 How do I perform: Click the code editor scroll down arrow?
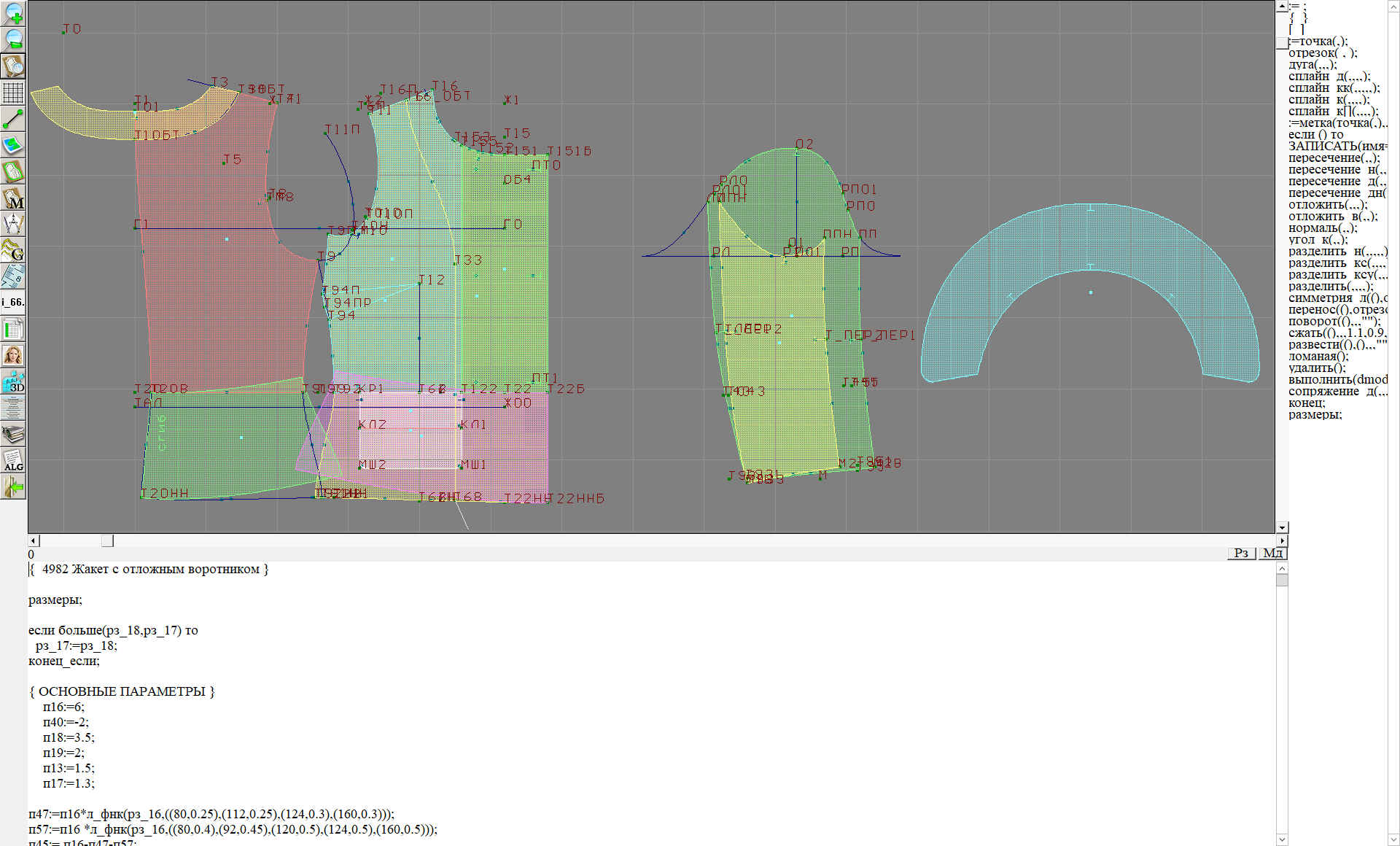(x=1282, y=839)
